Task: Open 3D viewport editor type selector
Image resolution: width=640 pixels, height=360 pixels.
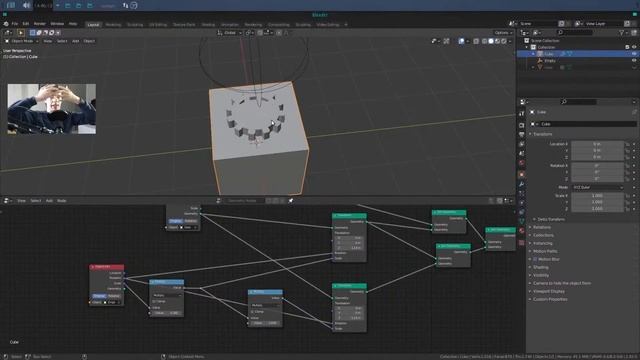Action: point(8,33)
